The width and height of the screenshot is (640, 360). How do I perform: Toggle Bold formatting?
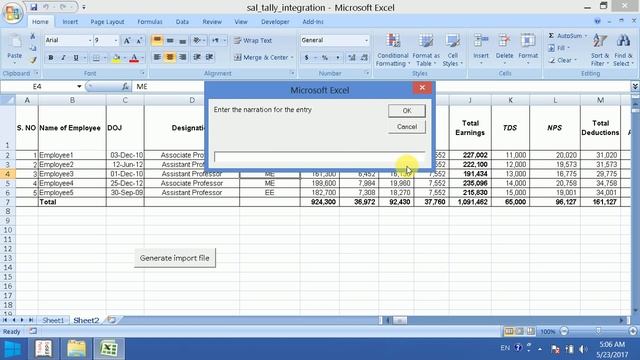coord(51,58)
